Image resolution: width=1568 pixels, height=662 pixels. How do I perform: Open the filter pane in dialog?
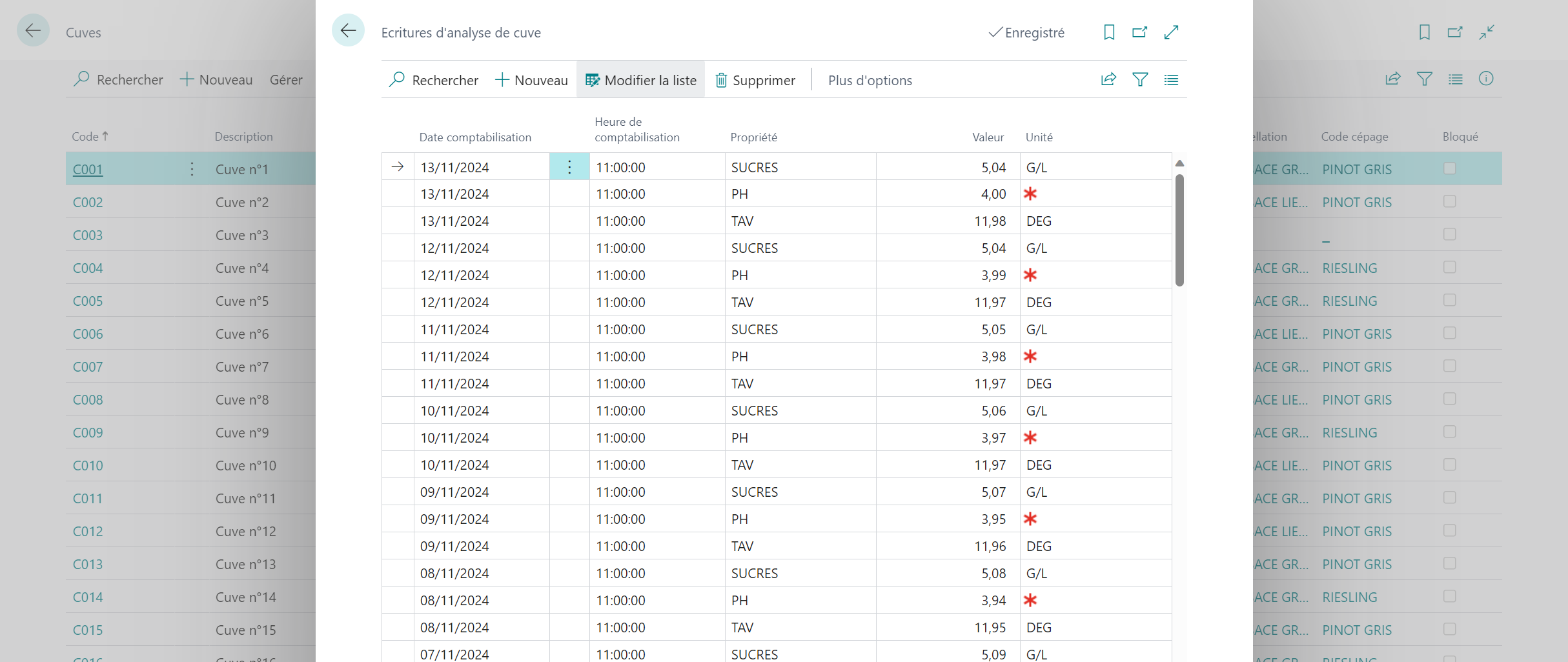[x=1140, y=79]
